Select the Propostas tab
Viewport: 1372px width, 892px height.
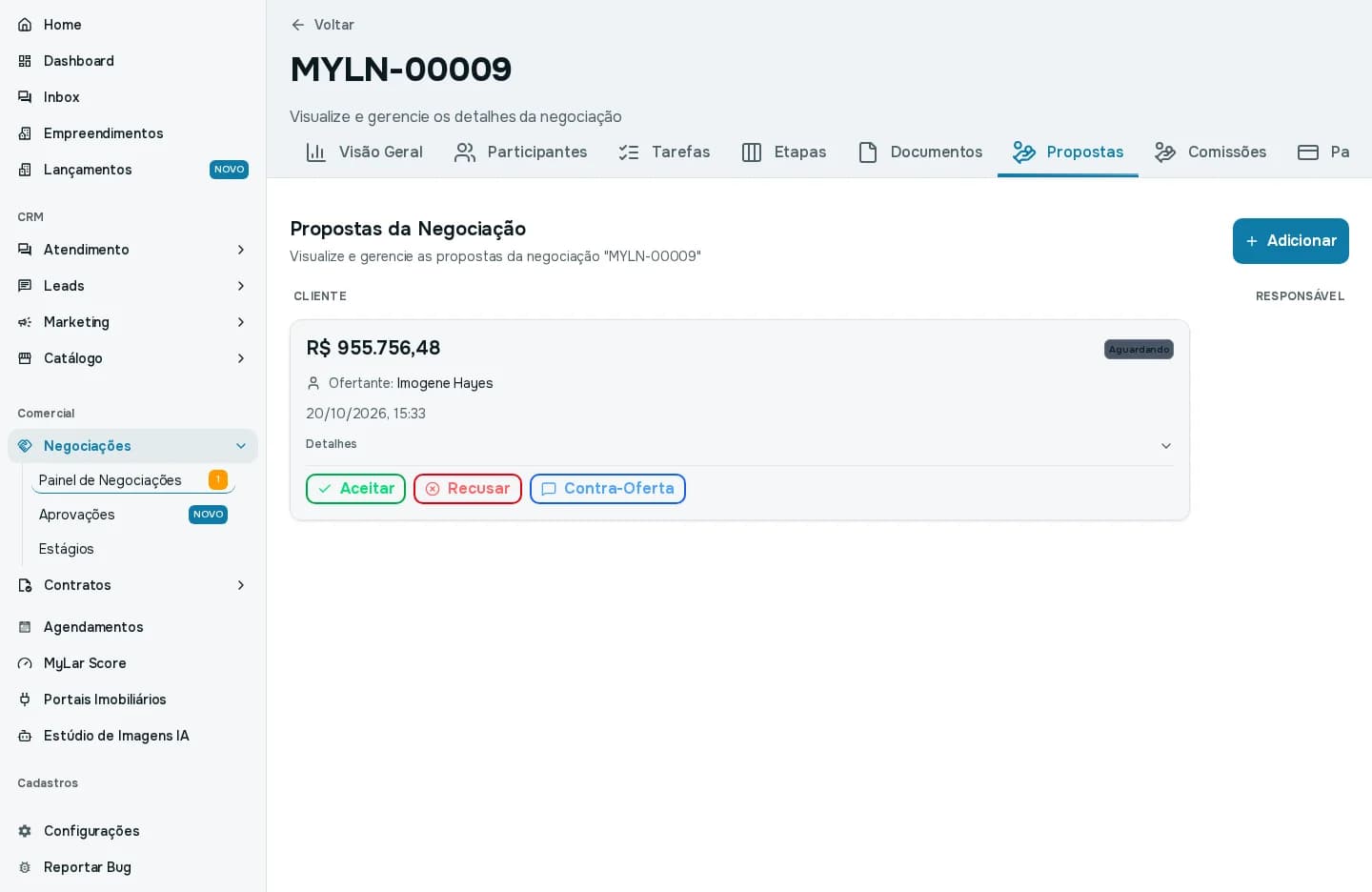1068,152
